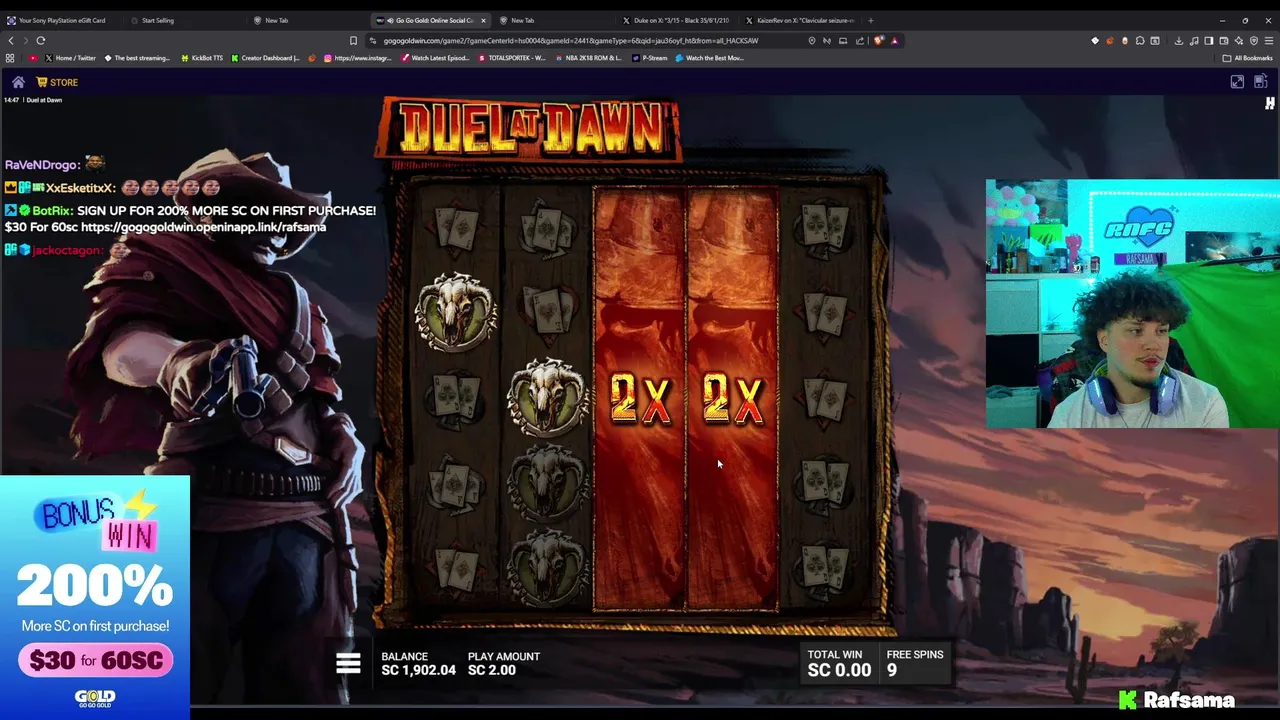Open Watch Latest Episode bookmark
1280x720 pixels.
coord(436,58)
